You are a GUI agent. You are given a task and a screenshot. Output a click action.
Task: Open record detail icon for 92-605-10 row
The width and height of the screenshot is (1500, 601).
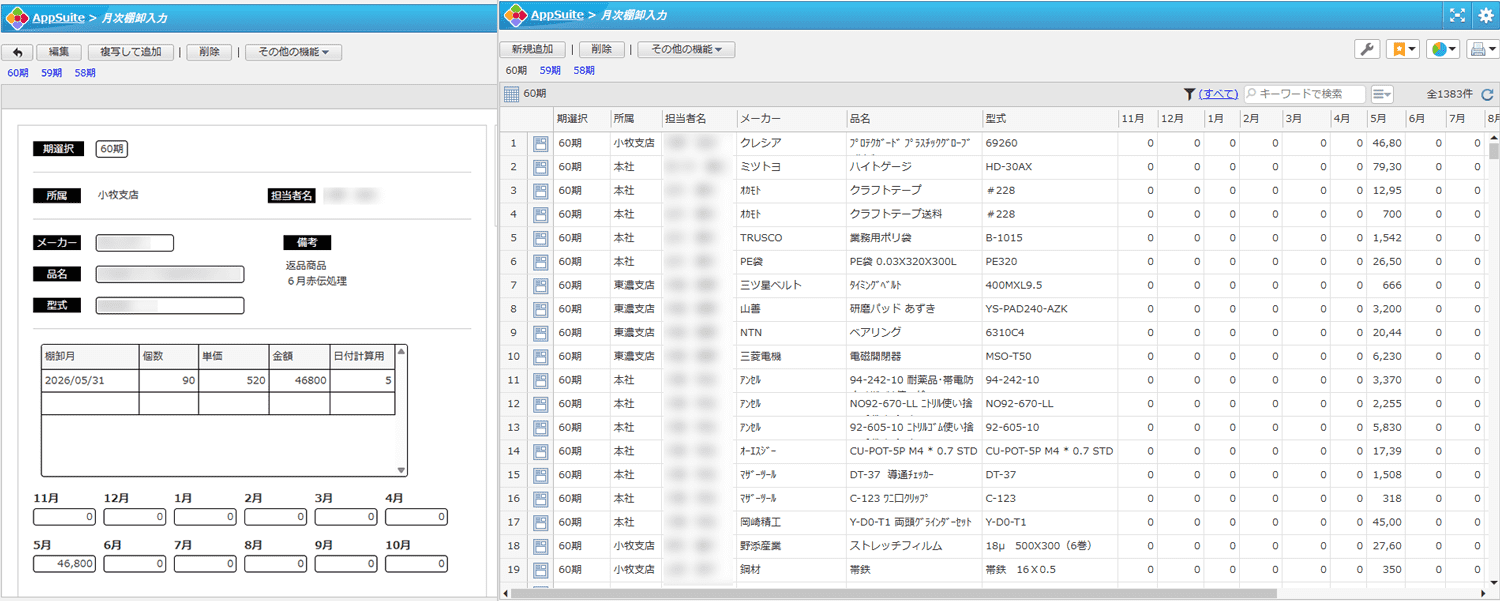[x=540, y=427]
